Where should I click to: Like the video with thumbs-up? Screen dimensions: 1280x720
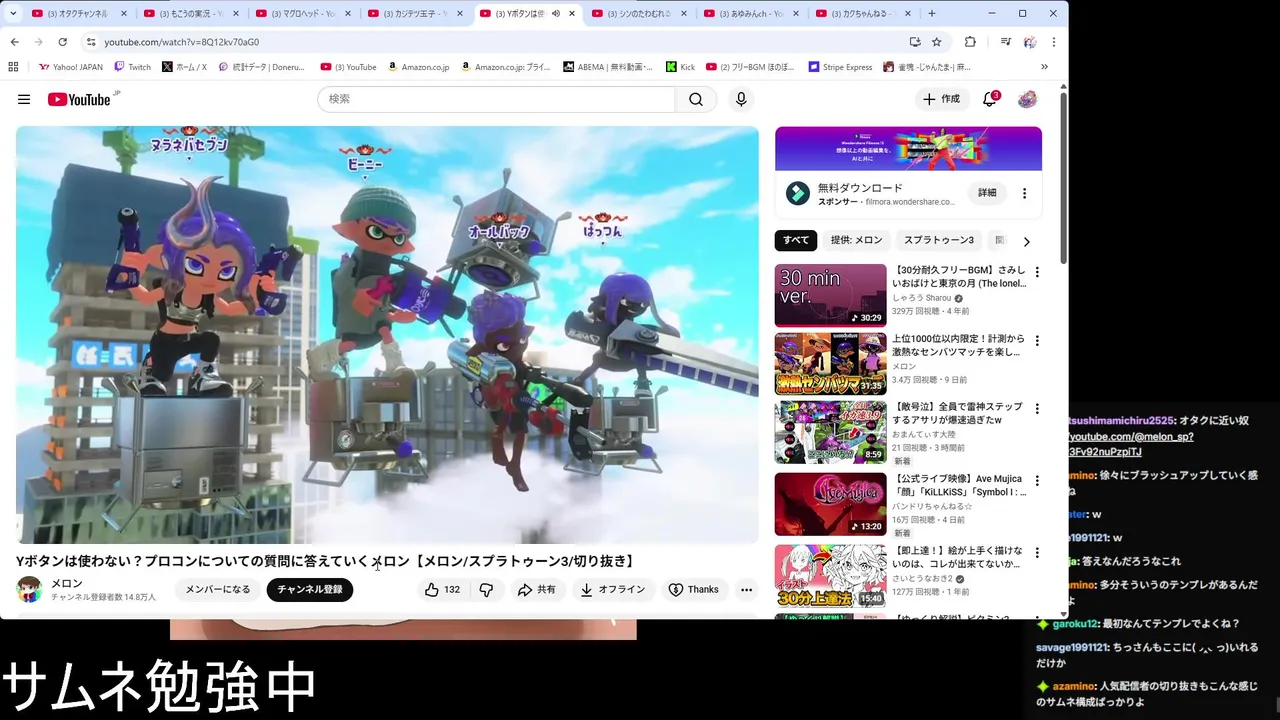click(442, 590)
